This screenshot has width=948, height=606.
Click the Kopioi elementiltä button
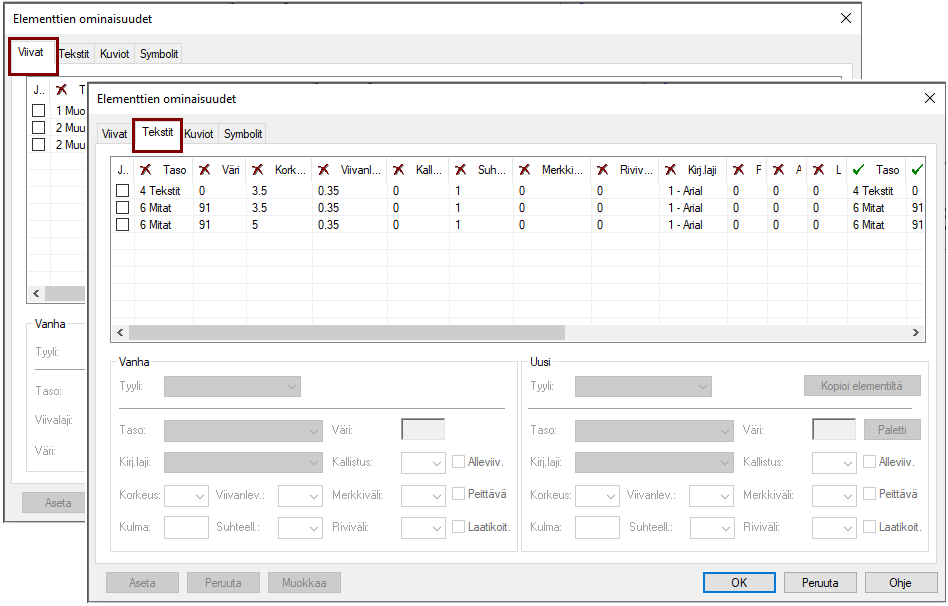click(x=862, y=386)
